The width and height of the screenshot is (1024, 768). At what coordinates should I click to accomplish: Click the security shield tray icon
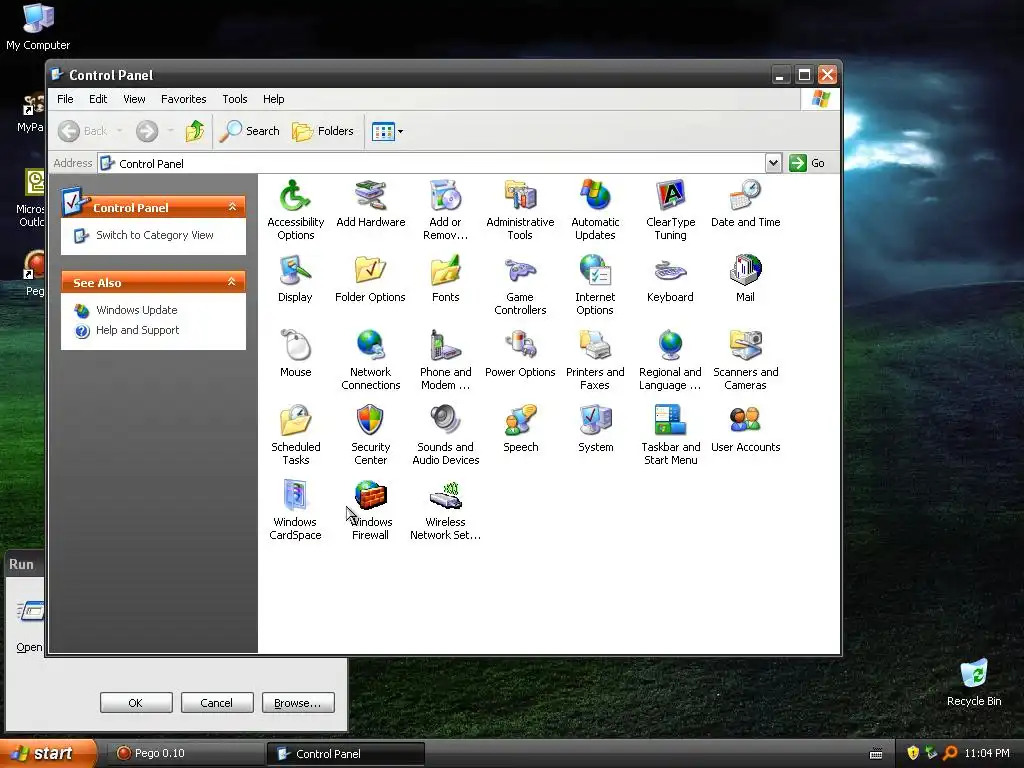click(x=913, y=753)
